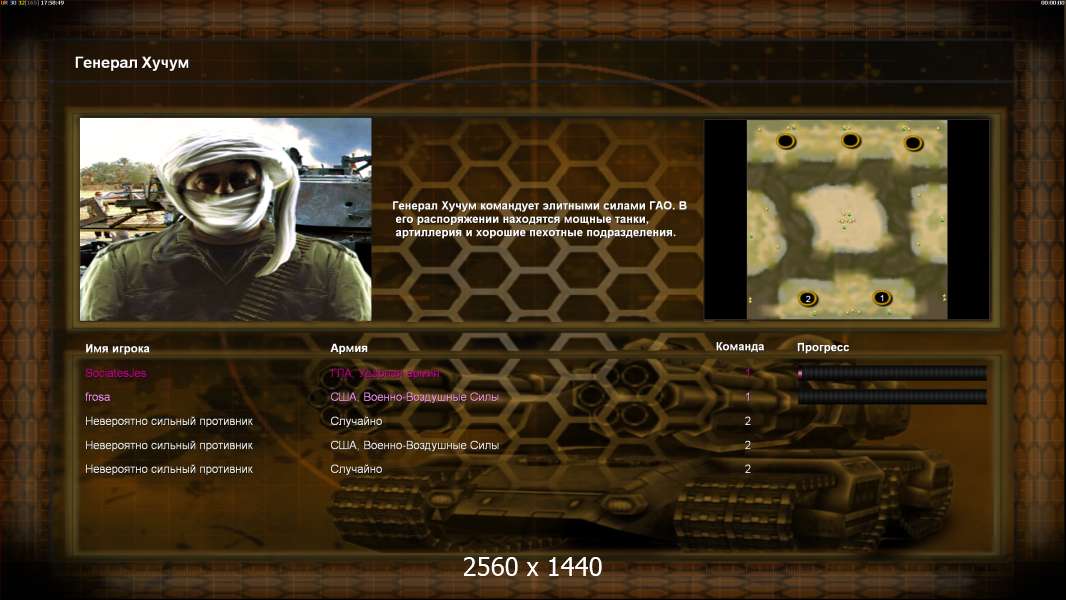Click the clock readout in top-left corner

[52, 3]
